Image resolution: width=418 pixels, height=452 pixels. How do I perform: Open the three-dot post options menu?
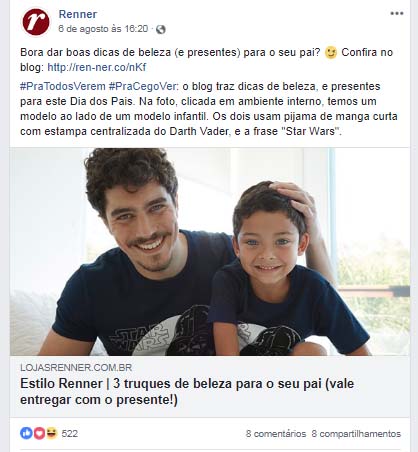point(397,13)
